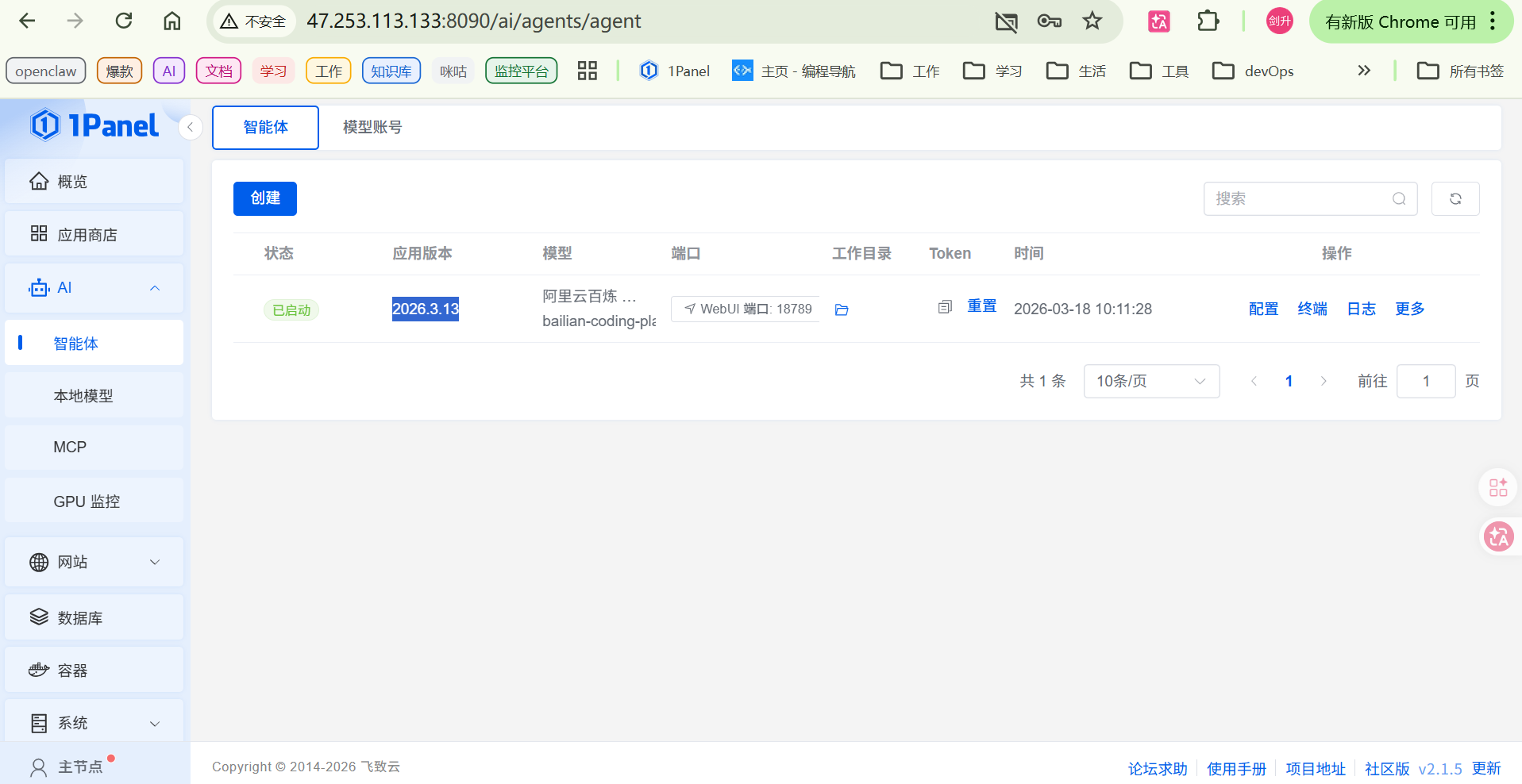Click the 重置 Token link
Image resolution: width=1522 pixels, height=784 pixels.
coord(981,306)
